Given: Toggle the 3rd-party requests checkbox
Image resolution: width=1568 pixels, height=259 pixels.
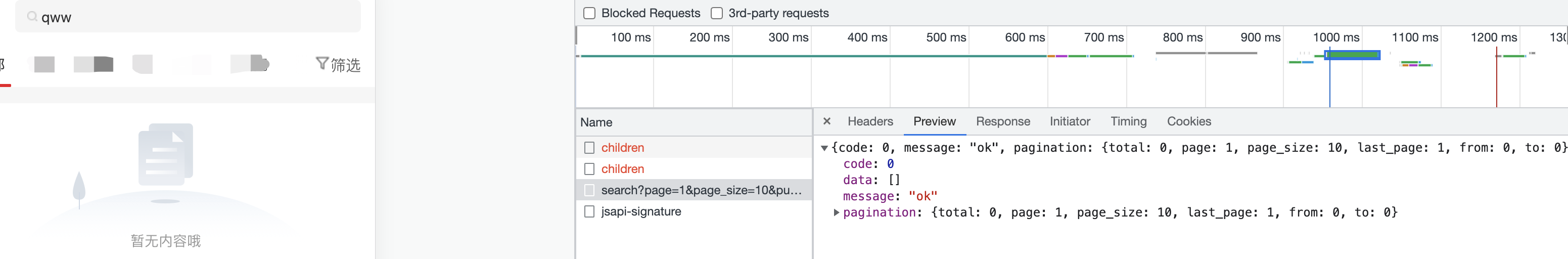Looking at the screenshot, I should [x=716, y=13].
